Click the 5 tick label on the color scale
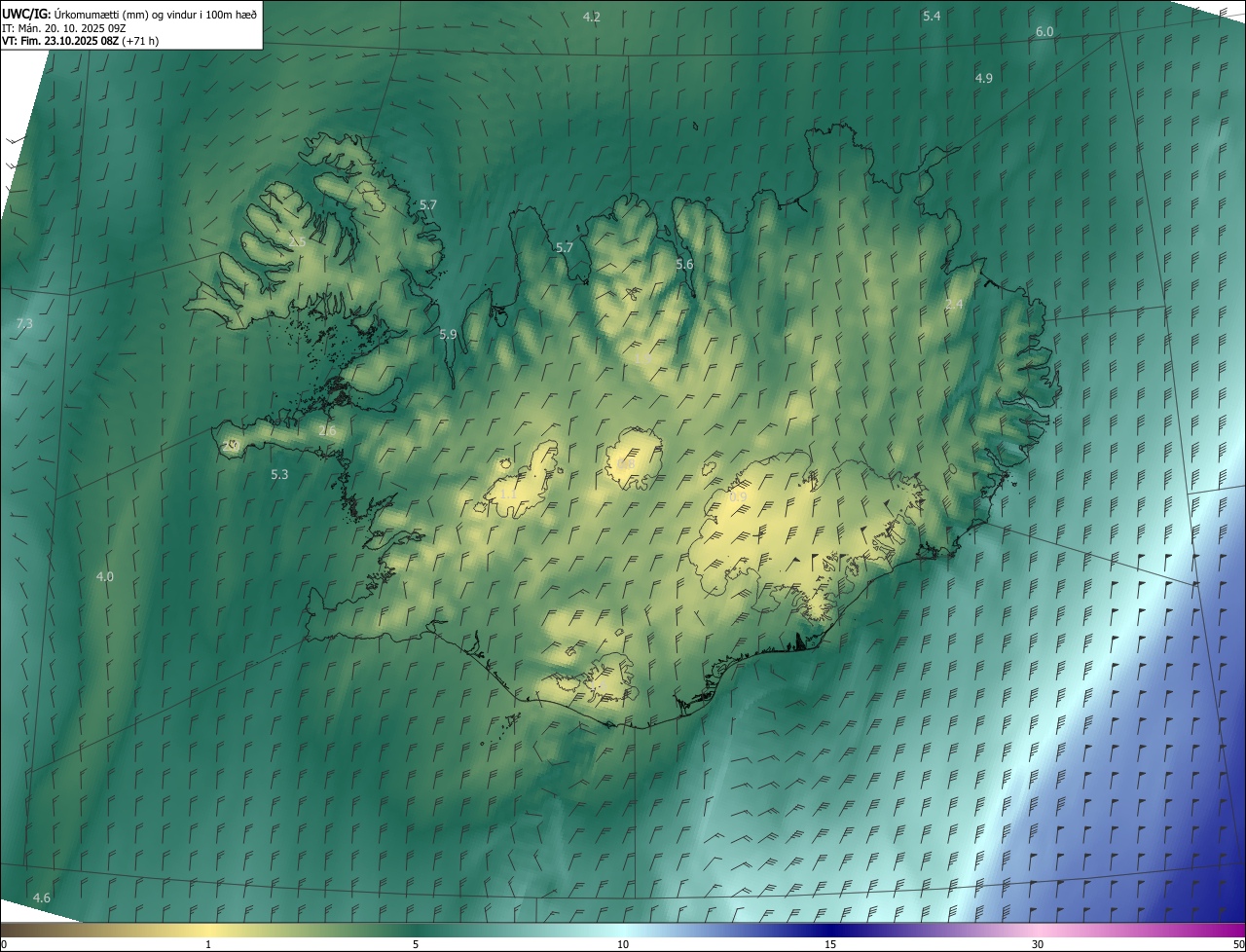Viewport: 1246px width, 952px height. 416,944
